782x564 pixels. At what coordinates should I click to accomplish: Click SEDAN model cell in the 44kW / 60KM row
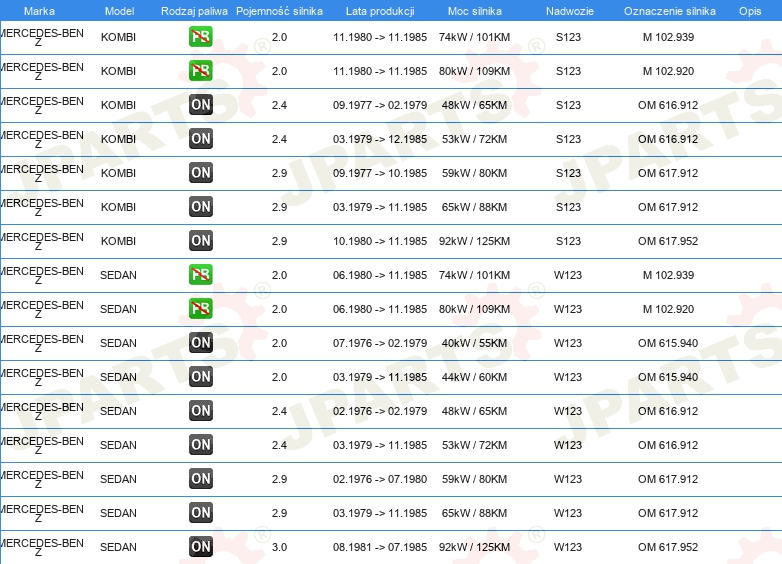point(118,377)
